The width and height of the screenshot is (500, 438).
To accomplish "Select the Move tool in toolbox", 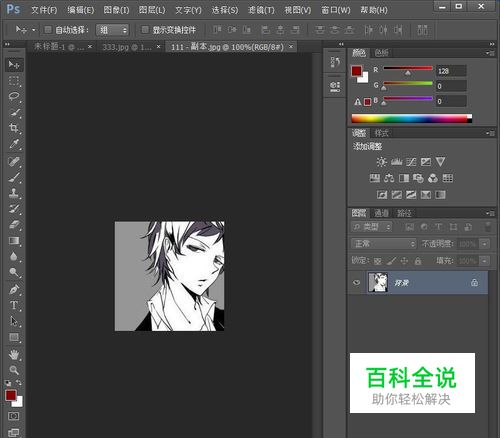I will click(14, 65).
